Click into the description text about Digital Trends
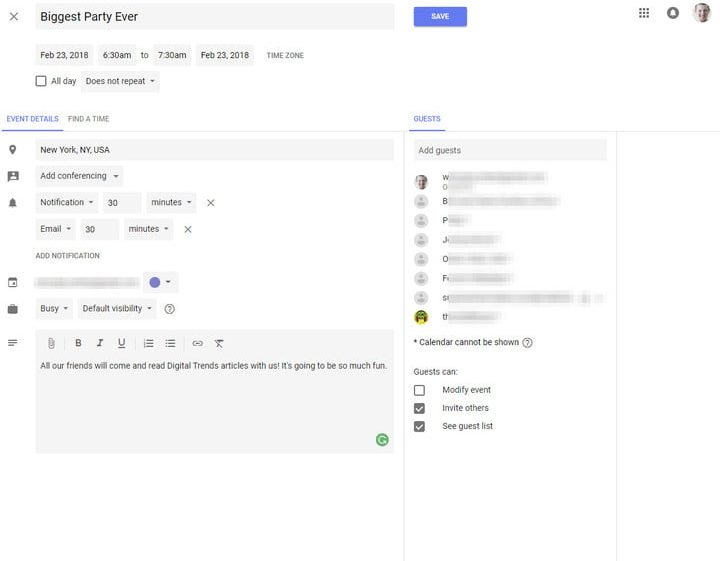 point(214,366)
